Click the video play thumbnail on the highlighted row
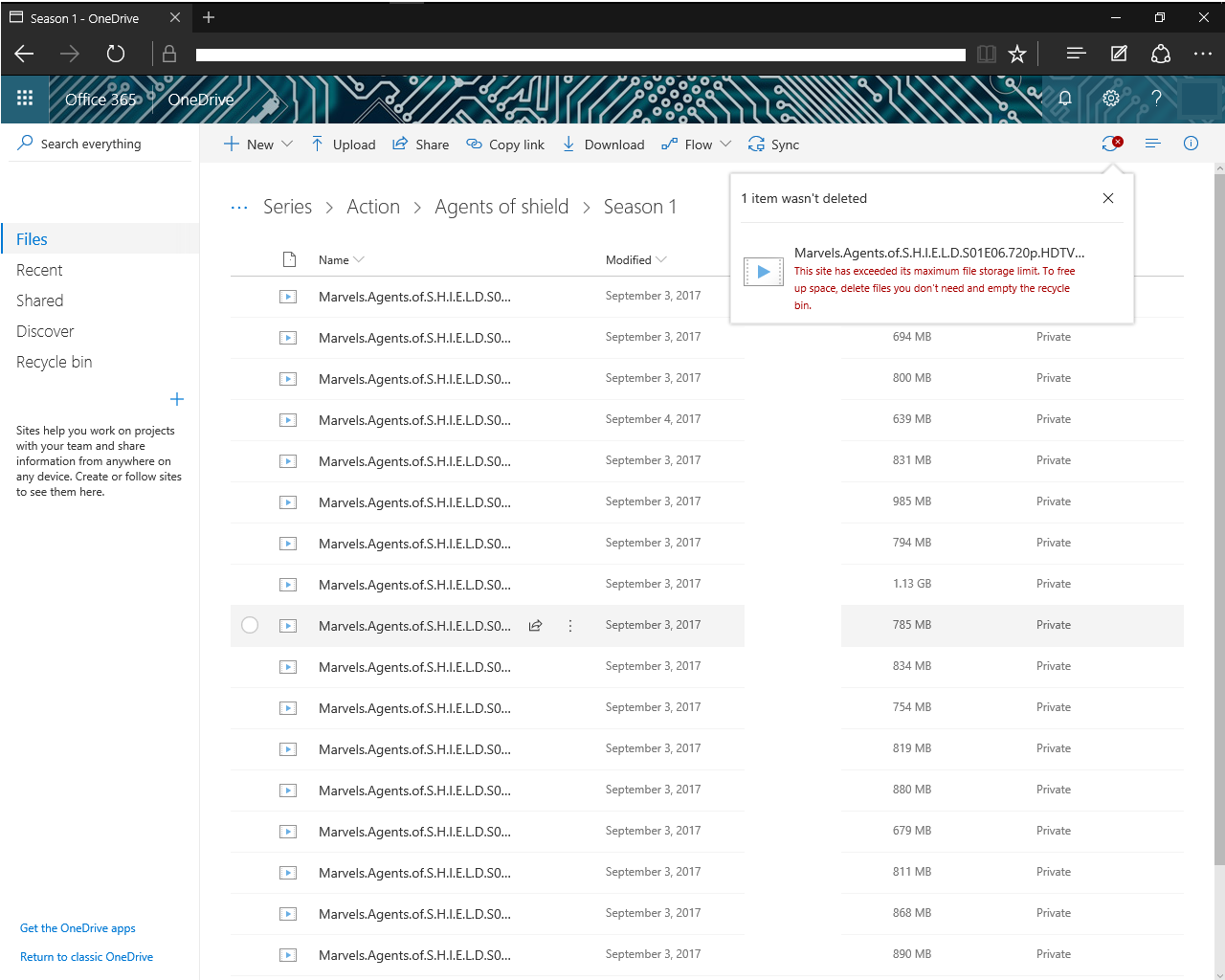This screenshot has width=1225, height=980. pyautogui.click(x=288, y=625)
